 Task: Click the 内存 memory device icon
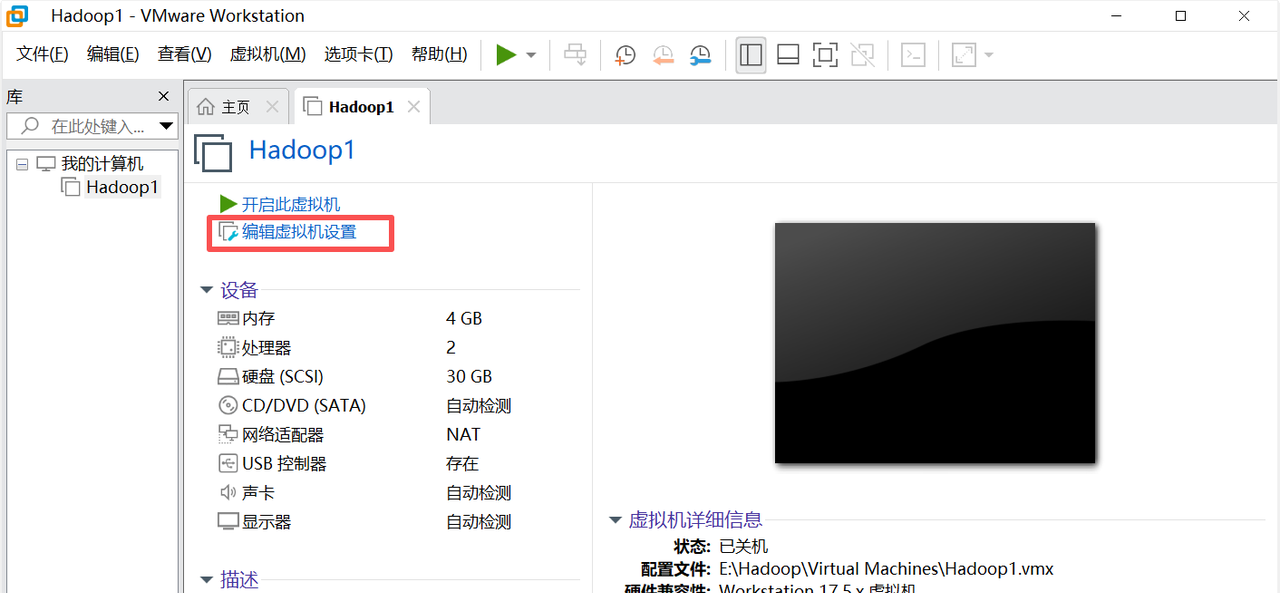(x=230, y=317)
